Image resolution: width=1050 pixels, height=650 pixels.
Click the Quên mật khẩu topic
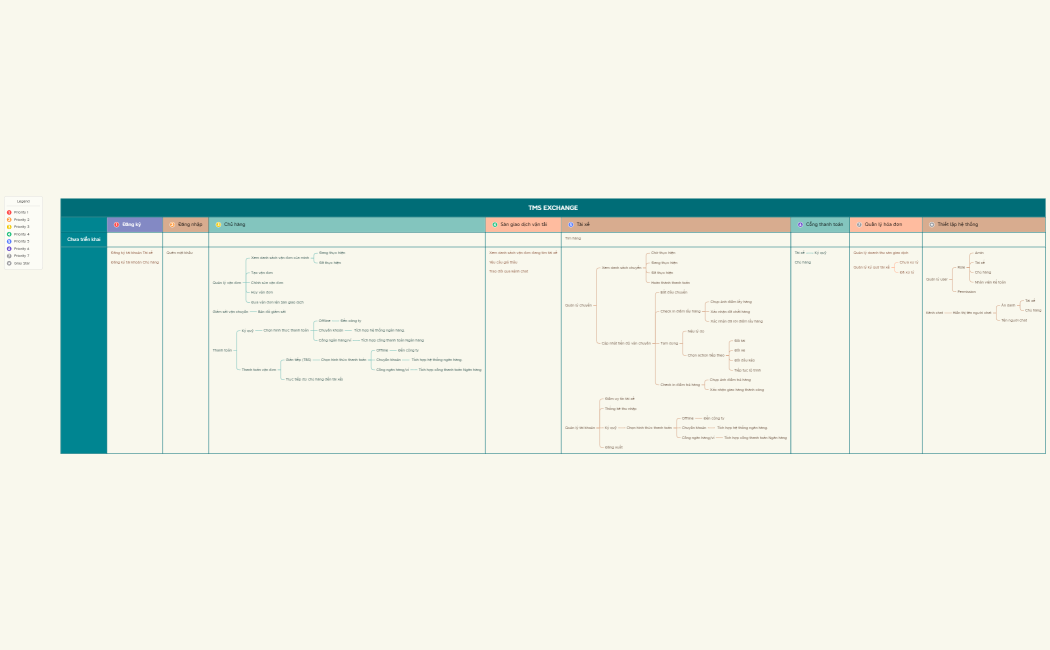click(x=179, y=253)
